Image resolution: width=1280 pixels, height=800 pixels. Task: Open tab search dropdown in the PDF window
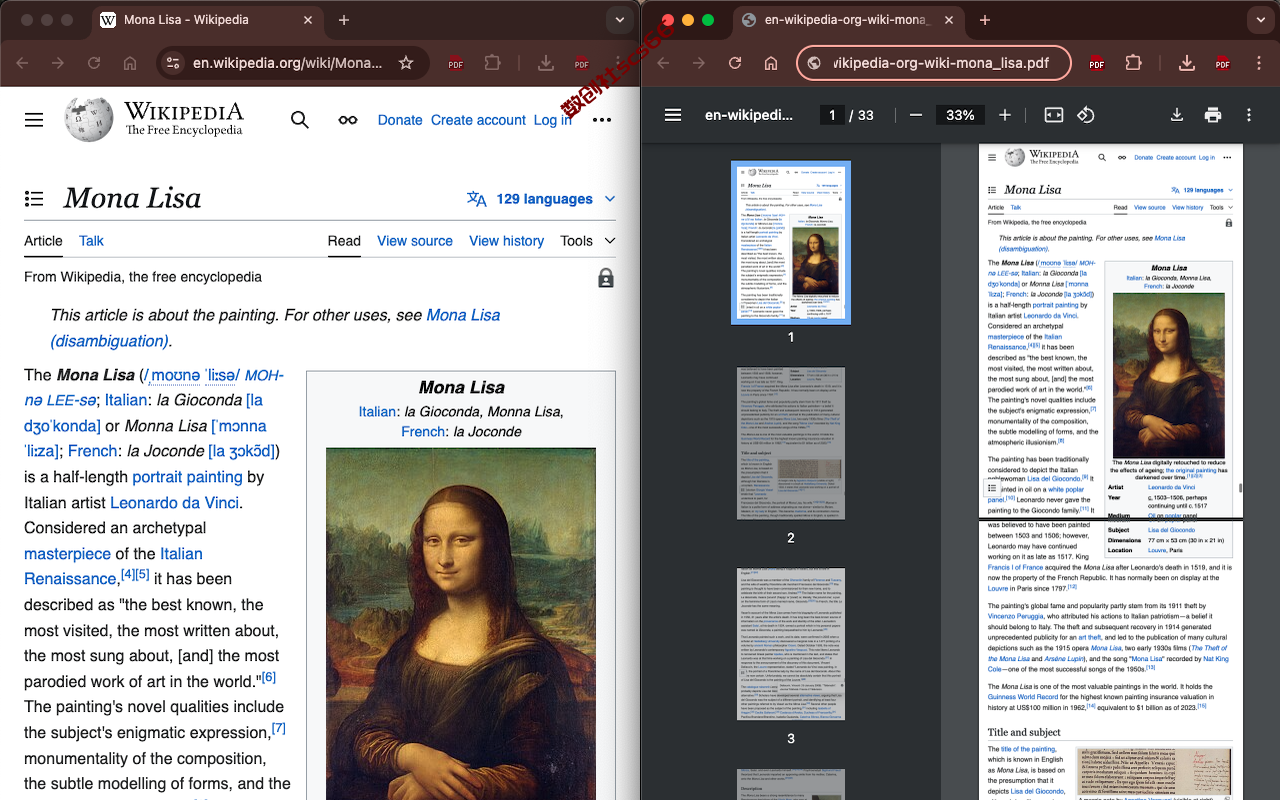(1261, 20)
